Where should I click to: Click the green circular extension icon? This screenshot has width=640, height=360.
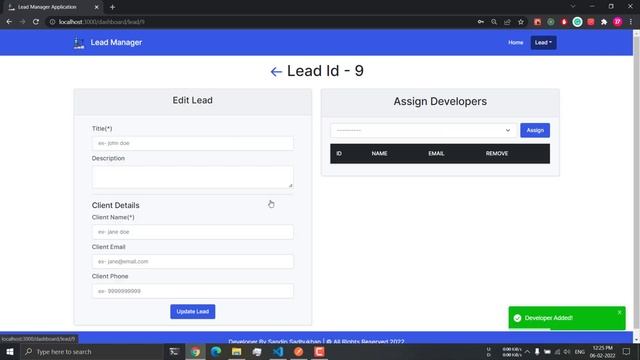[577, 22]
